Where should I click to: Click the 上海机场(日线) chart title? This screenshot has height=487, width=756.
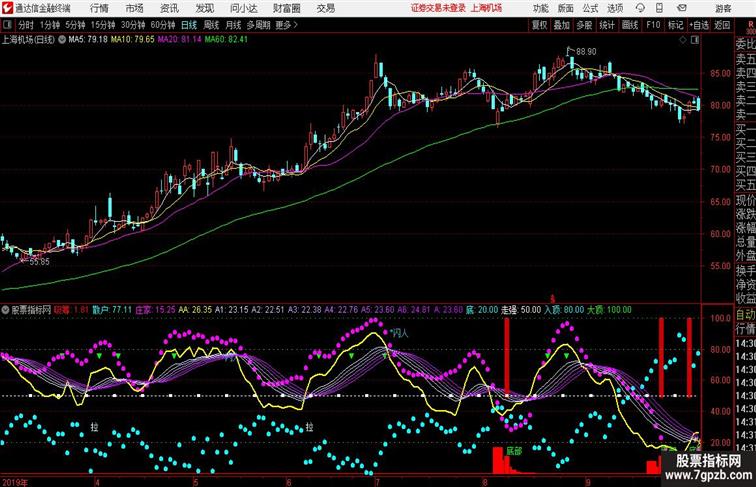pos(28,40)
